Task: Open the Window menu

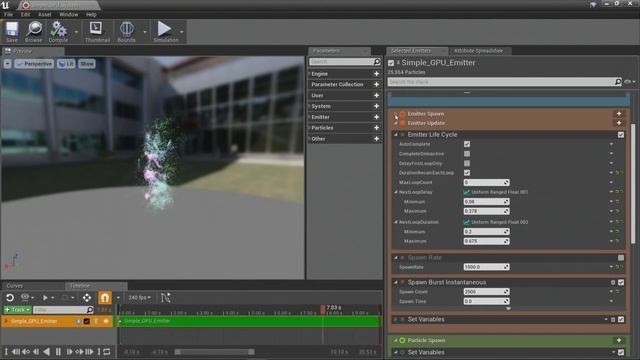Action: click(x=69, y=14)
